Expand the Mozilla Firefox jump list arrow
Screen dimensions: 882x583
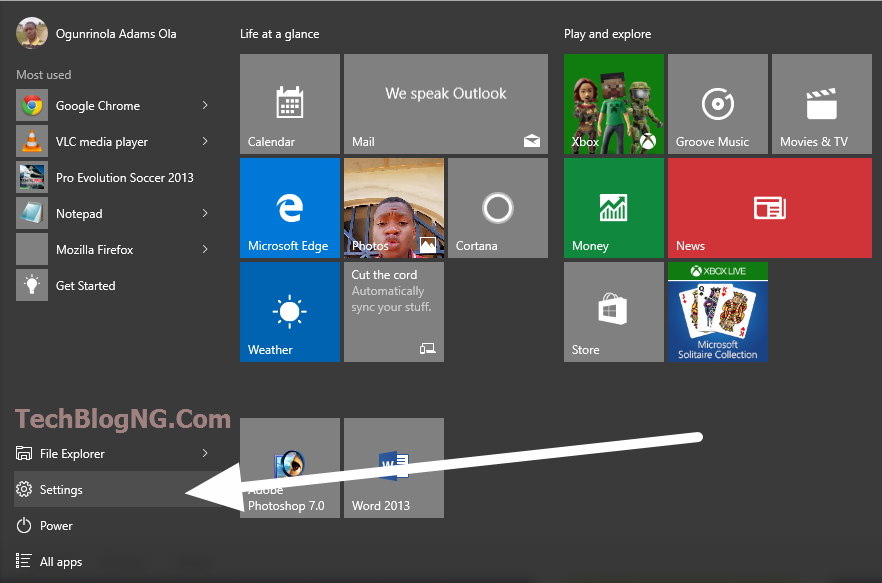205,249
